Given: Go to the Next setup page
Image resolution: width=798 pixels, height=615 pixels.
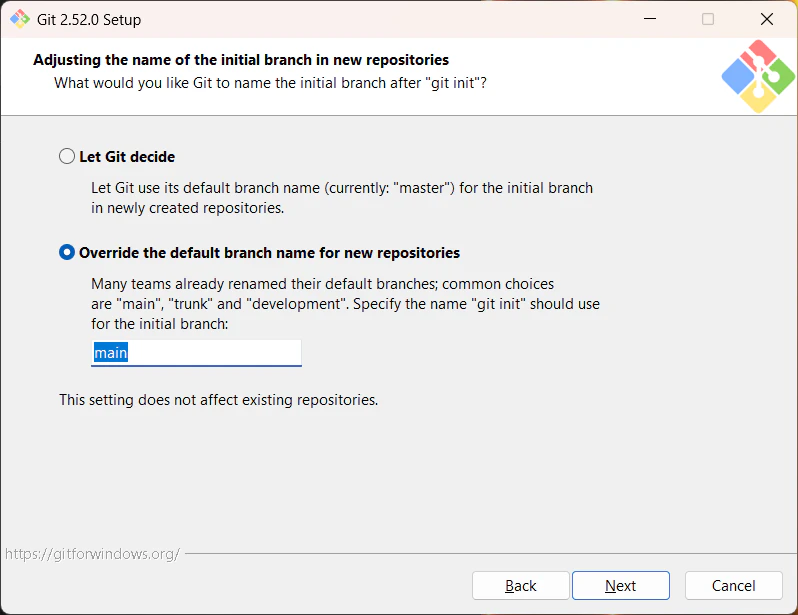Looking at the screenshot, I should pyautogui.click(x=620, y=585).
